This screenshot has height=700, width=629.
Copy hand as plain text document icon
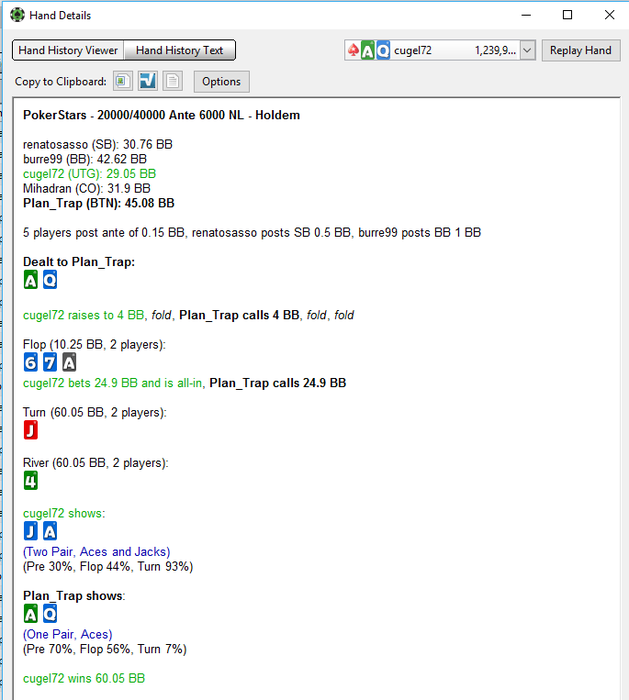click(172, 81)
